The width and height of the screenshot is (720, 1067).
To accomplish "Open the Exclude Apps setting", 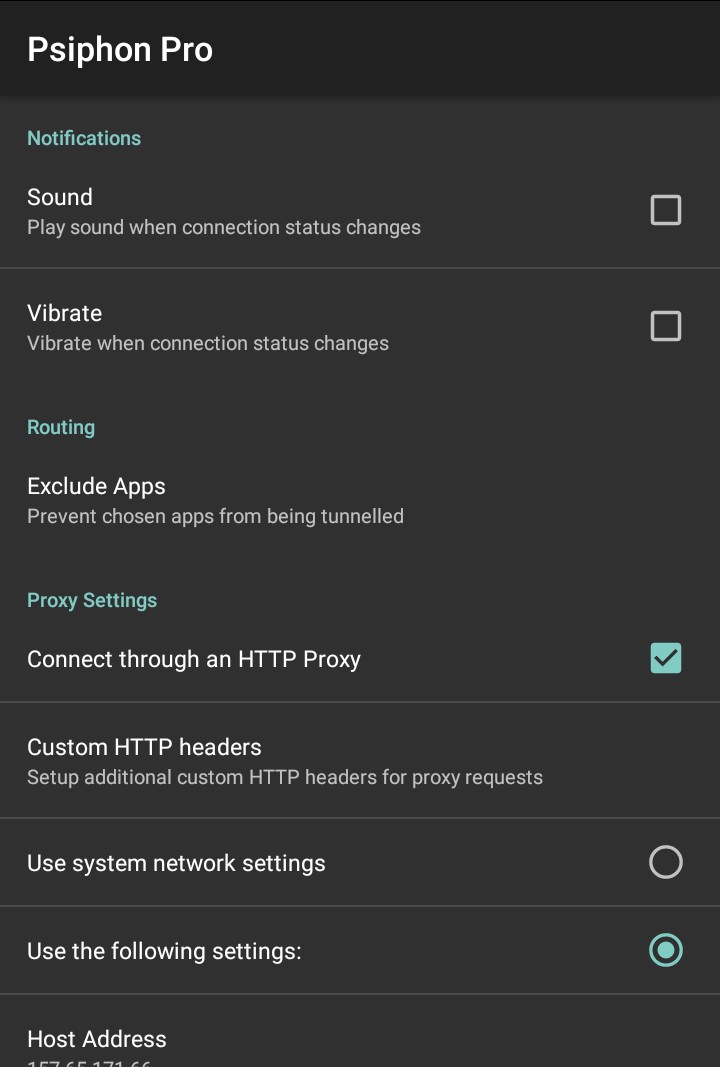I will point(96,487).
